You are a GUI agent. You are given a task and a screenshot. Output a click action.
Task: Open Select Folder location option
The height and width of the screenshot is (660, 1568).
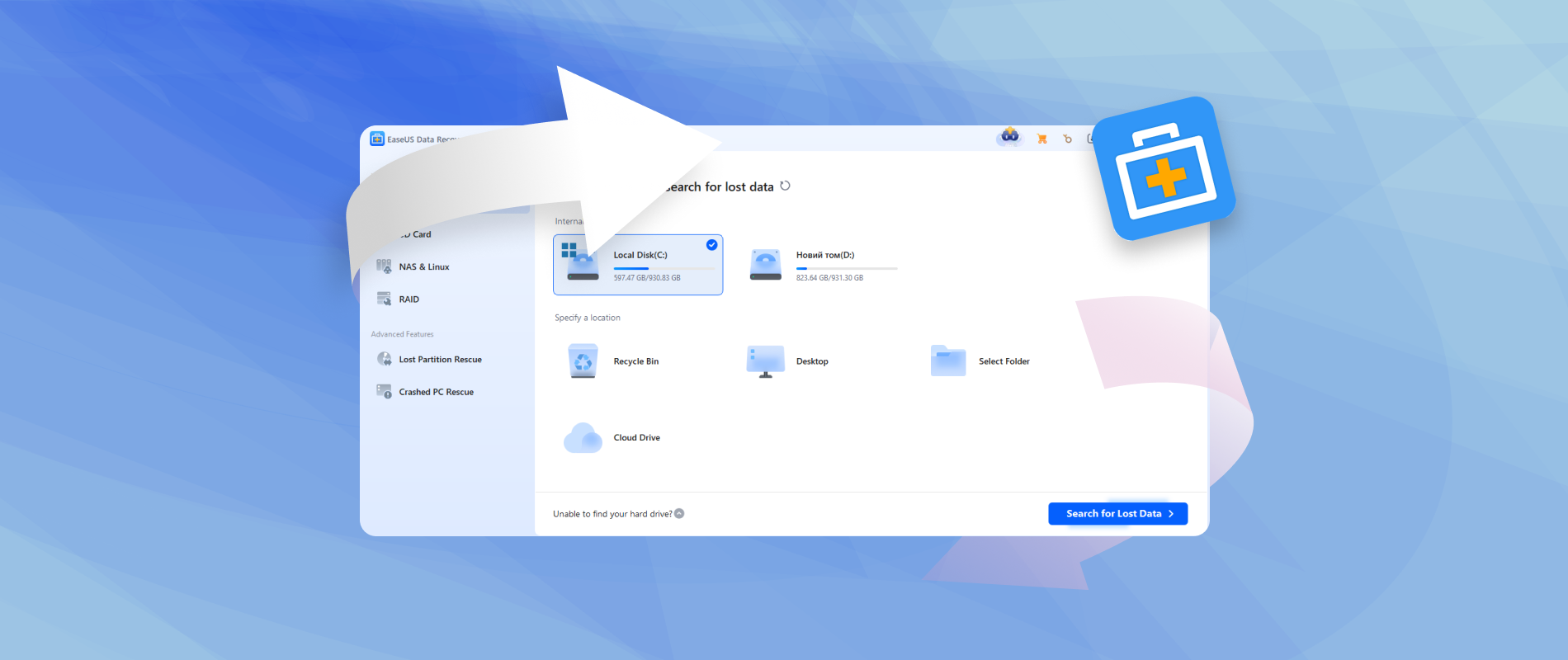coord(1004,361)
